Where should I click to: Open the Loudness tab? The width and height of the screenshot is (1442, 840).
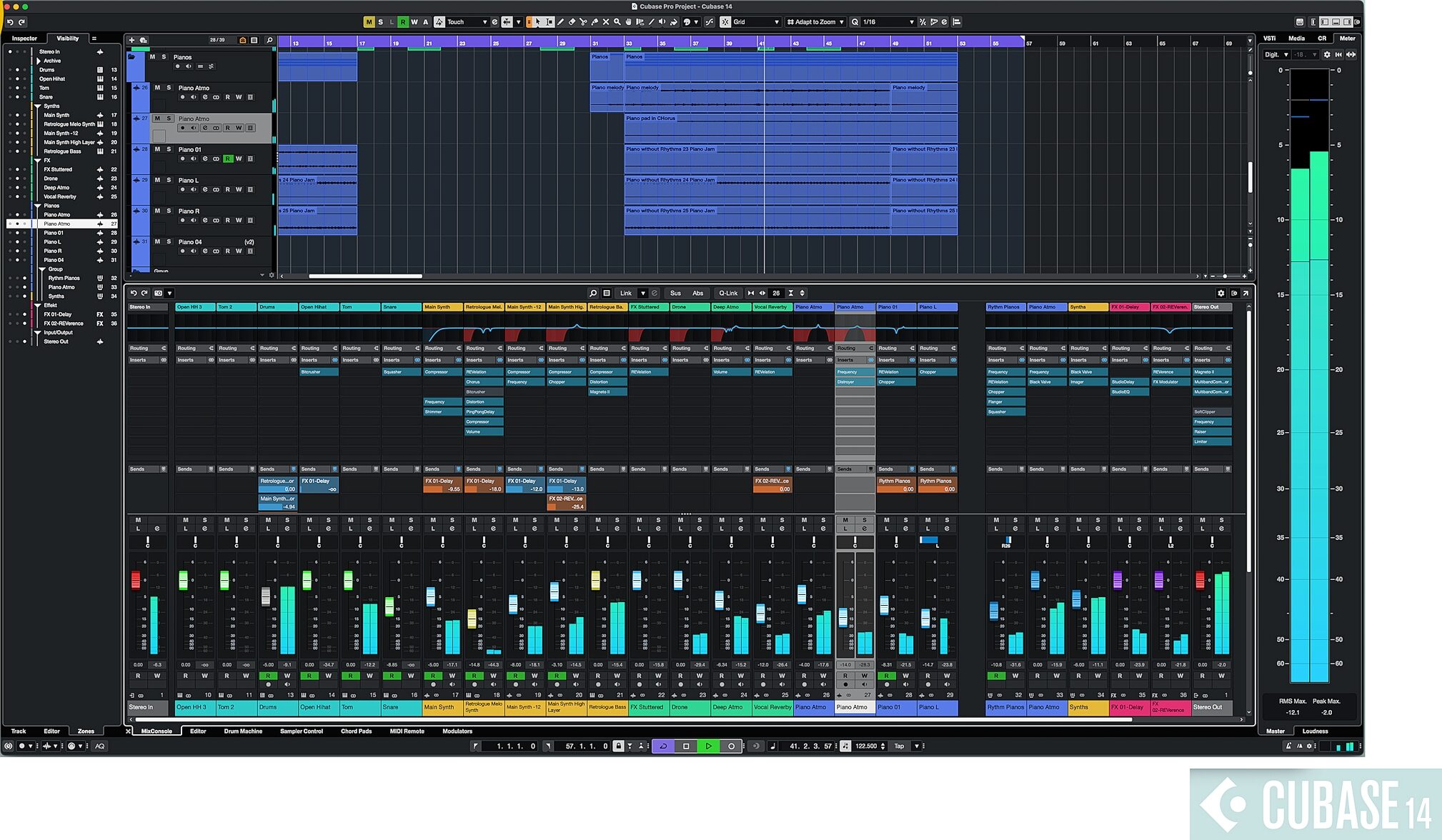(x=1315, y=731)
